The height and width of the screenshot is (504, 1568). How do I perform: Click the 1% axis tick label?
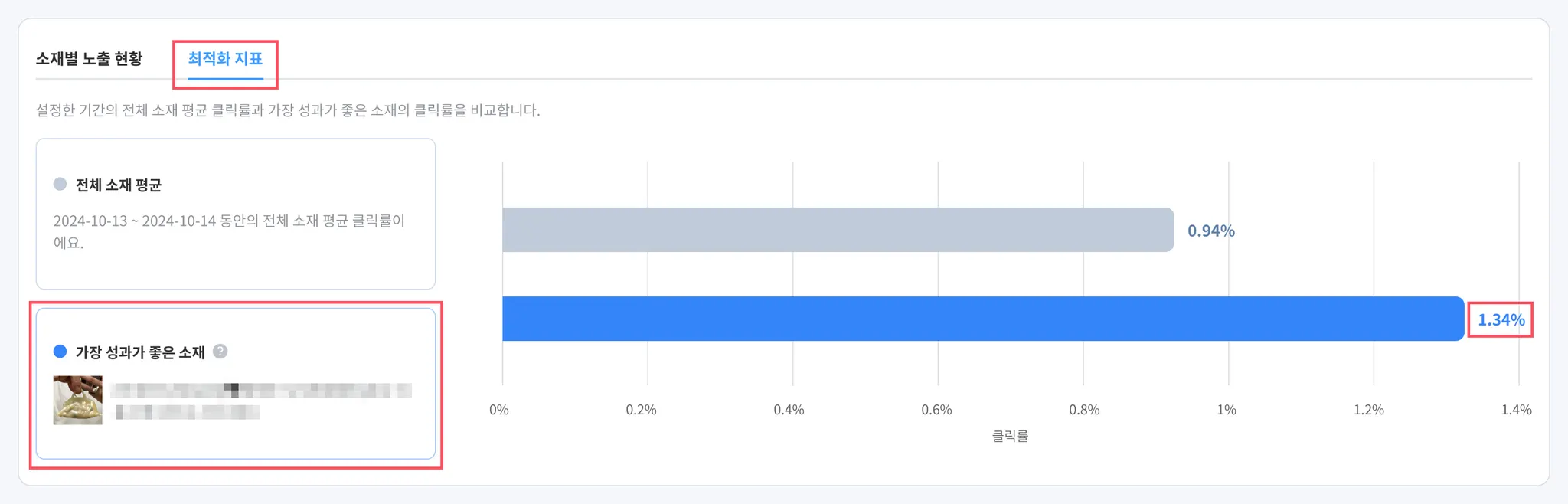tap(1227, 410)
